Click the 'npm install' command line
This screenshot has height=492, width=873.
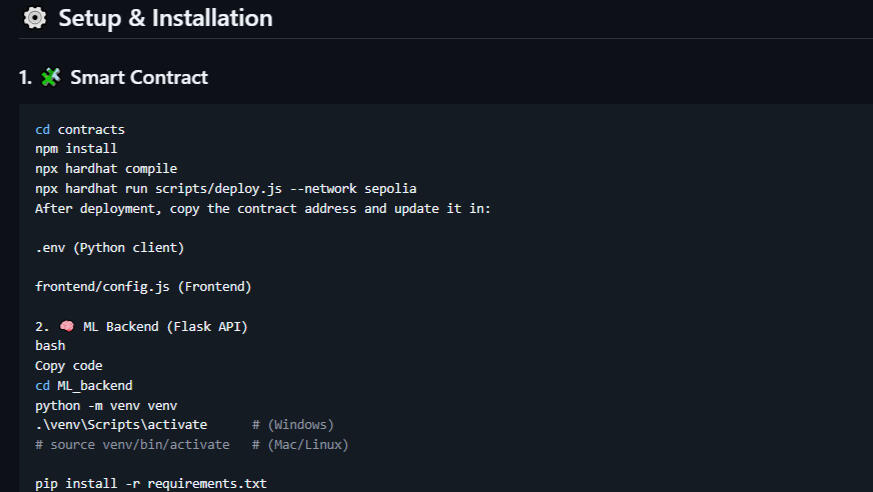coord(76,149)
